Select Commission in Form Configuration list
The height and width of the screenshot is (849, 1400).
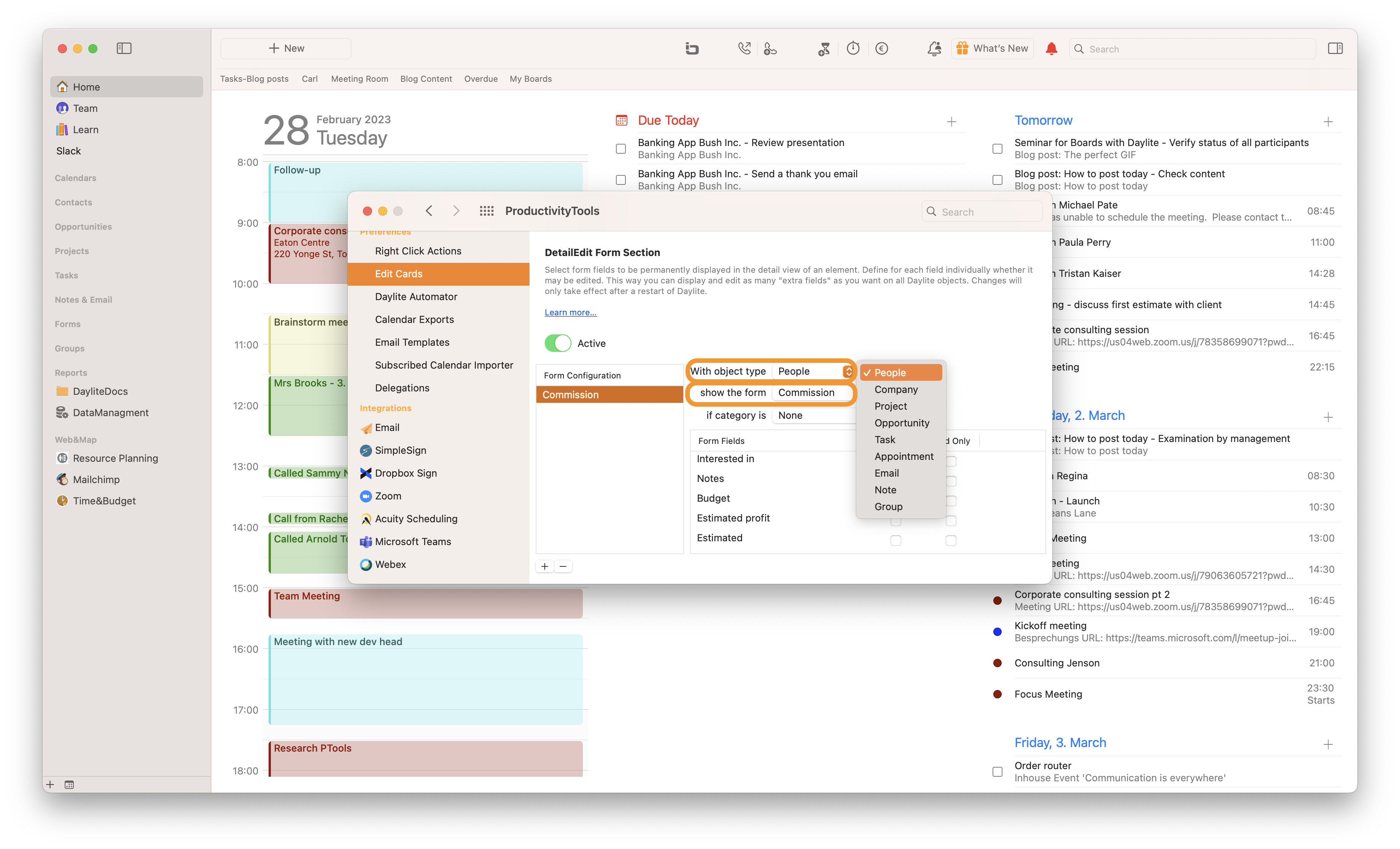coord(609,394)
